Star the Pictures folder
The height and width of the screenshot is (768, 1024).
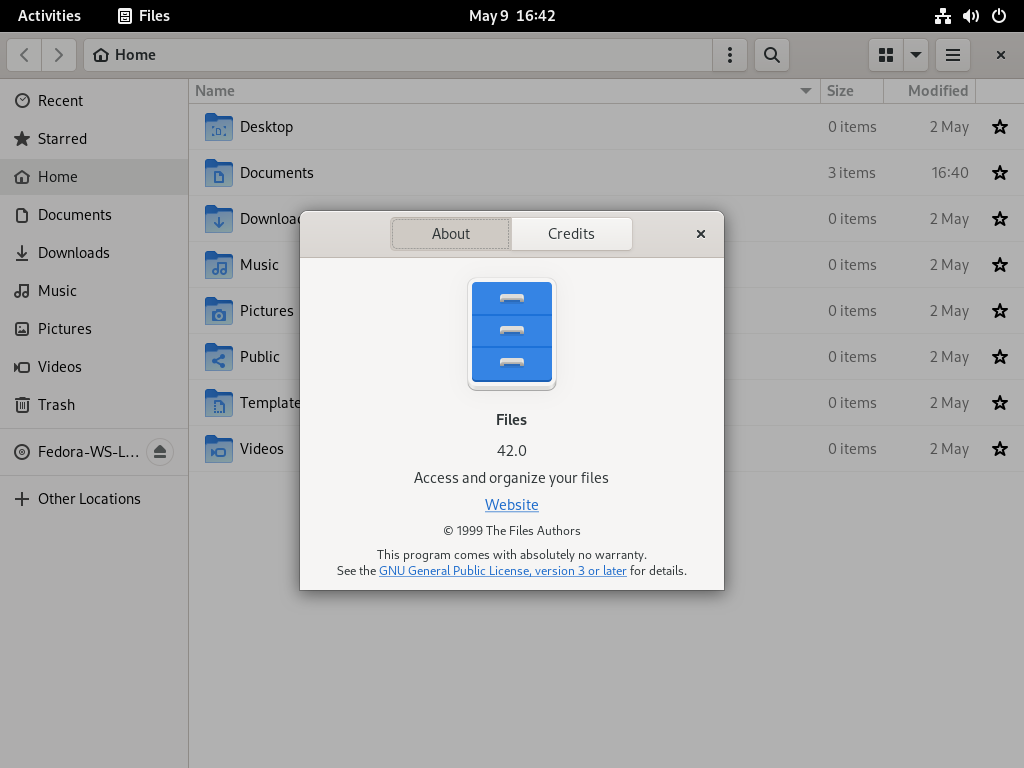[1000, 311]
